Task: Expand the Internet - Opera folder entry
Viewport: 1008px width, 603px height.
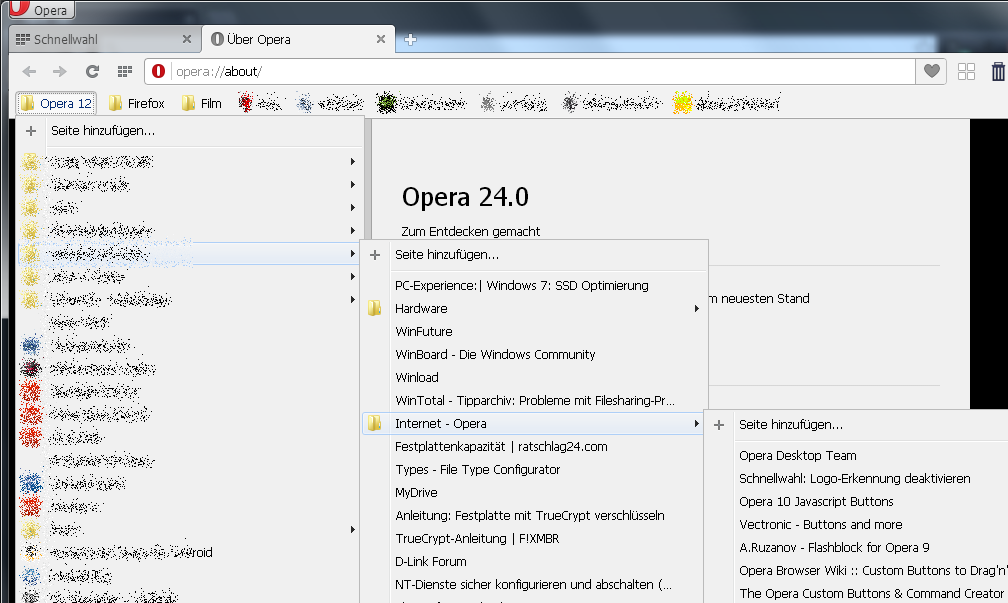Action: [532, 424]
